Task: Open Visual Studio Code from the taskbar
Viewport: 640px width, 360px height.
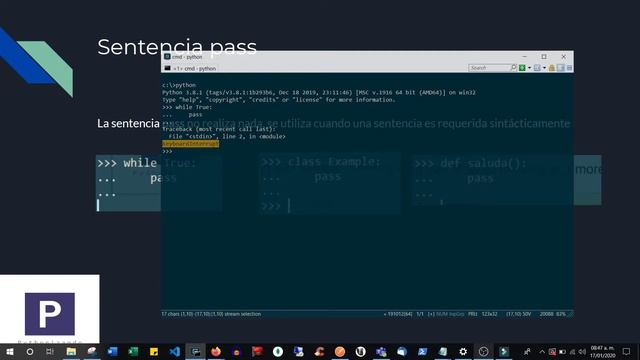Action: (175, 351)
